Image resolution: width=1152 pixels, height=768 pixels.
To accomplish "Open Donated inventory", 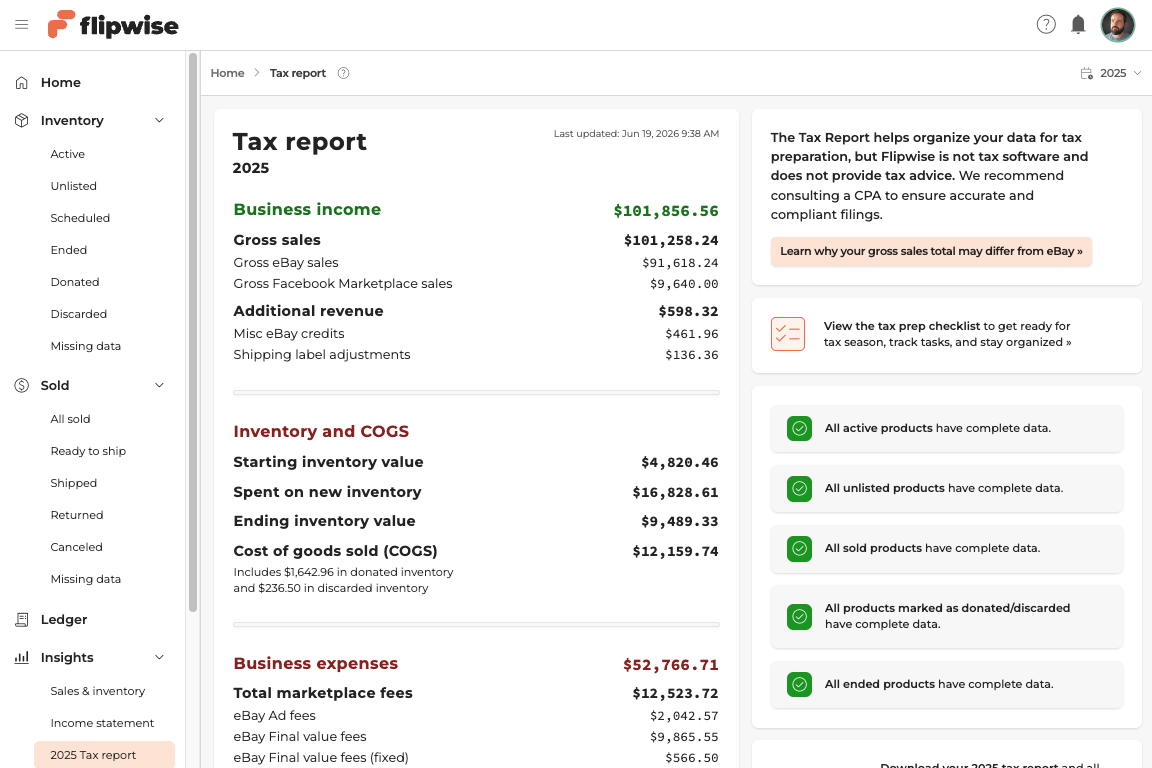I will tap(74, 282).
